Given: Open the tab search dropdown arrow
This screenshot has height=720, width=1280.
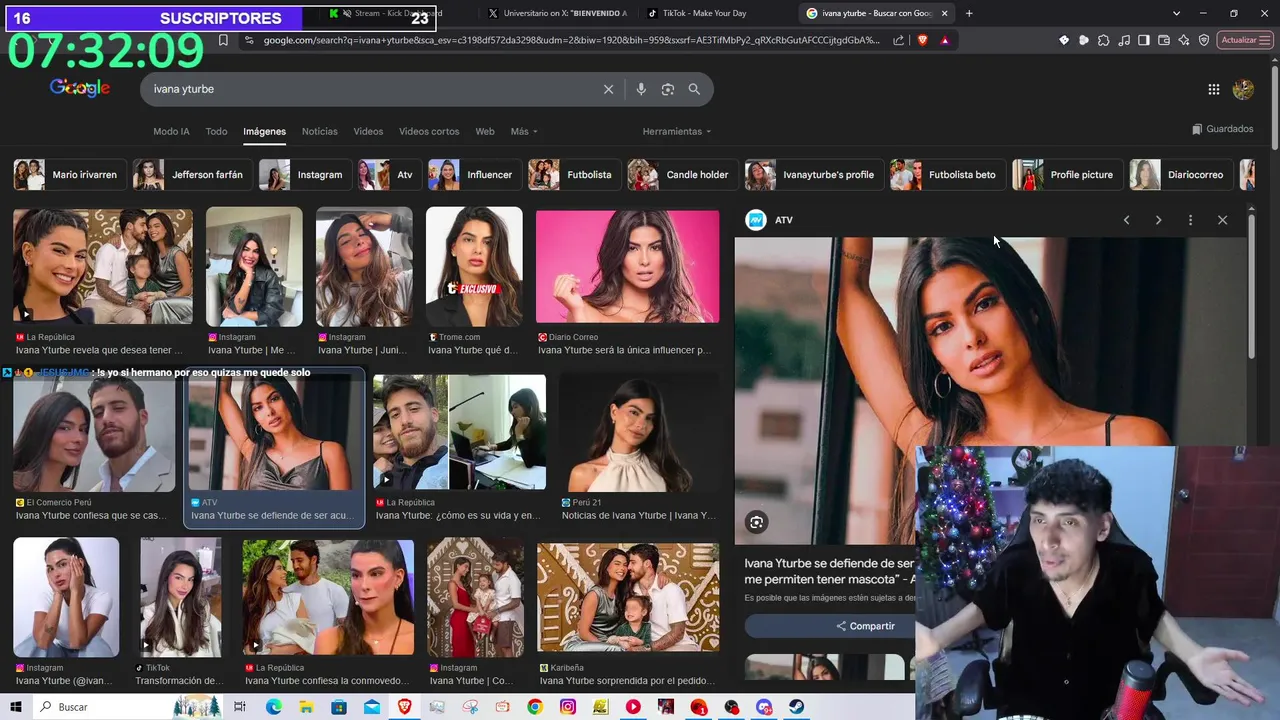Looking at the screenshot, I should coord(1176,13).
